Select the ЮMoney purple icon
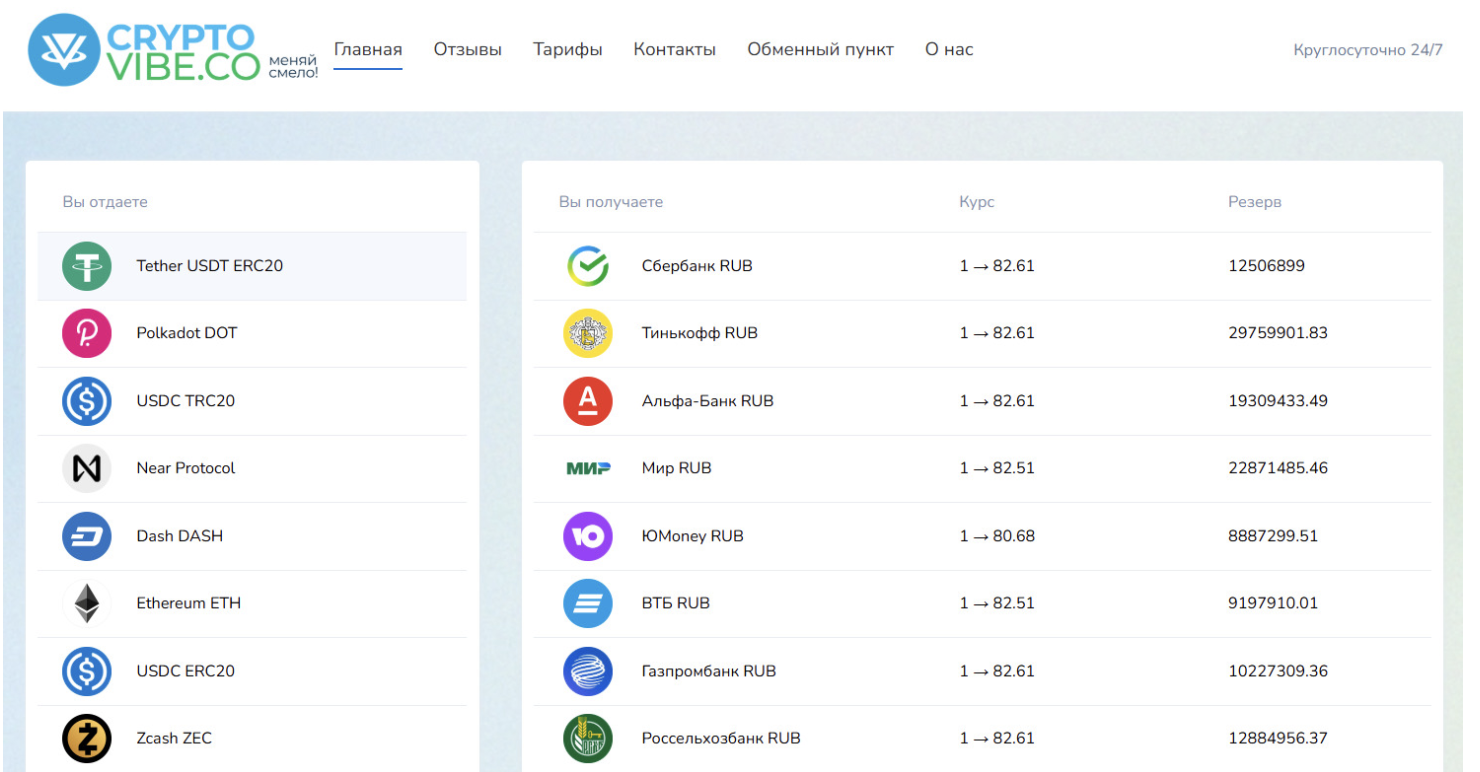The image size is (1480, 772). (588, 536)
